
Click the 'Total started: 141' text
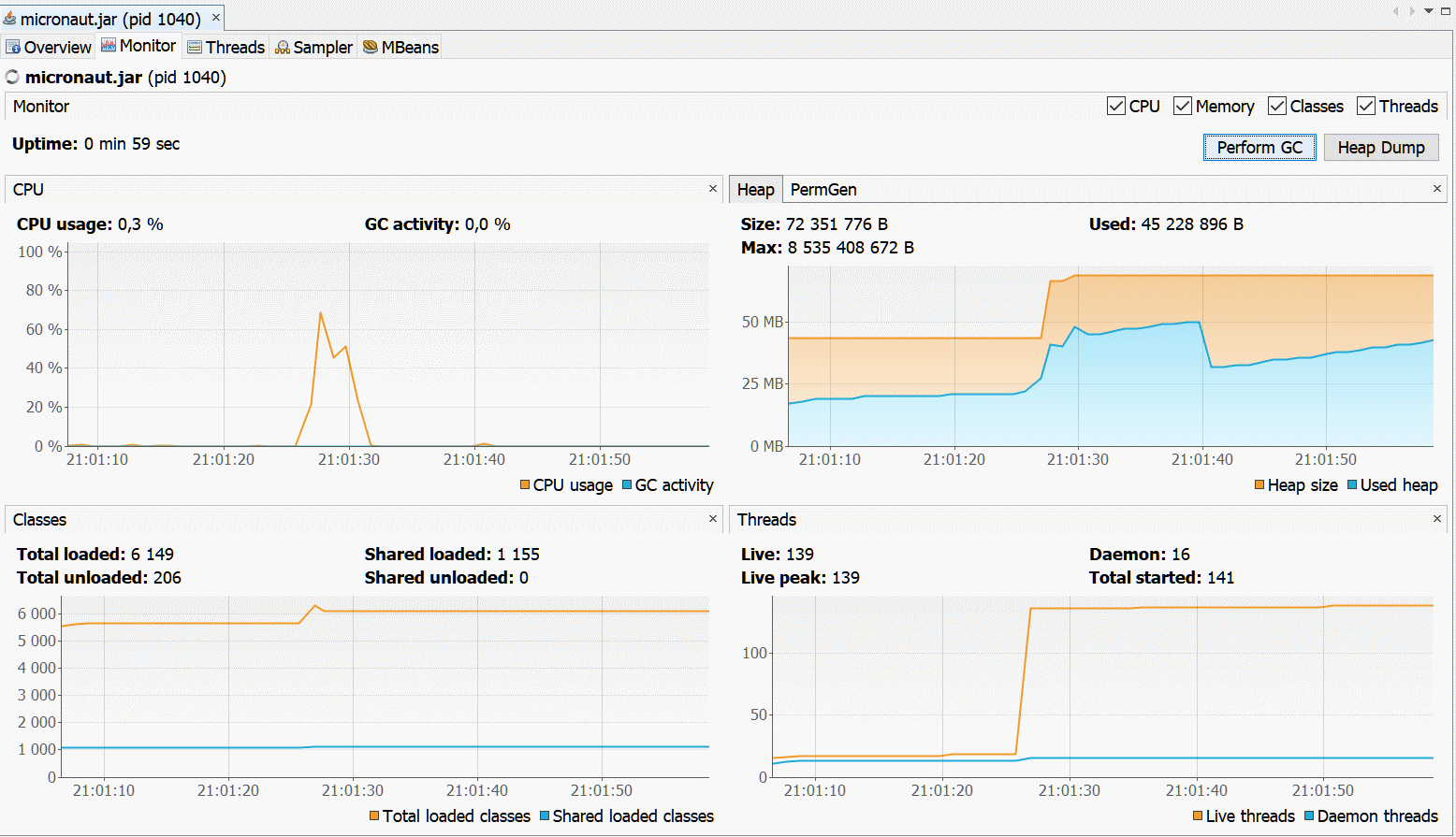point(1161,578)
